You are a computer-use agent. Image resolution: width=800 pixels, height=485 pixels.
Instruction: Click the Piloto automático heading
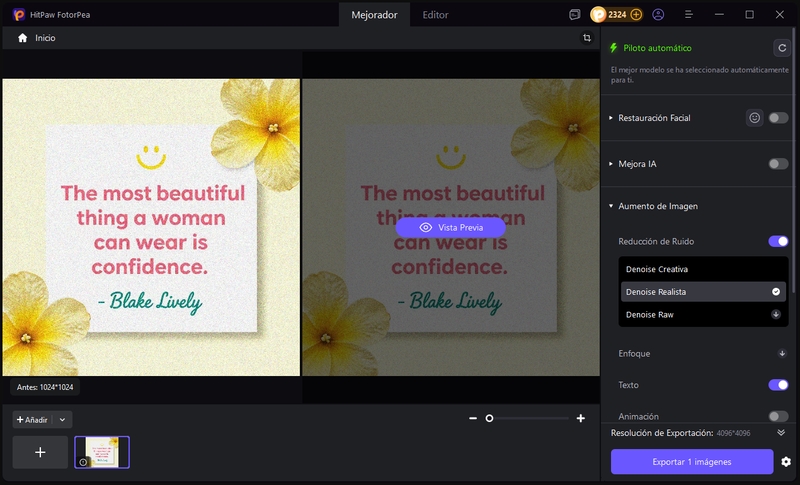pos(657,48)
